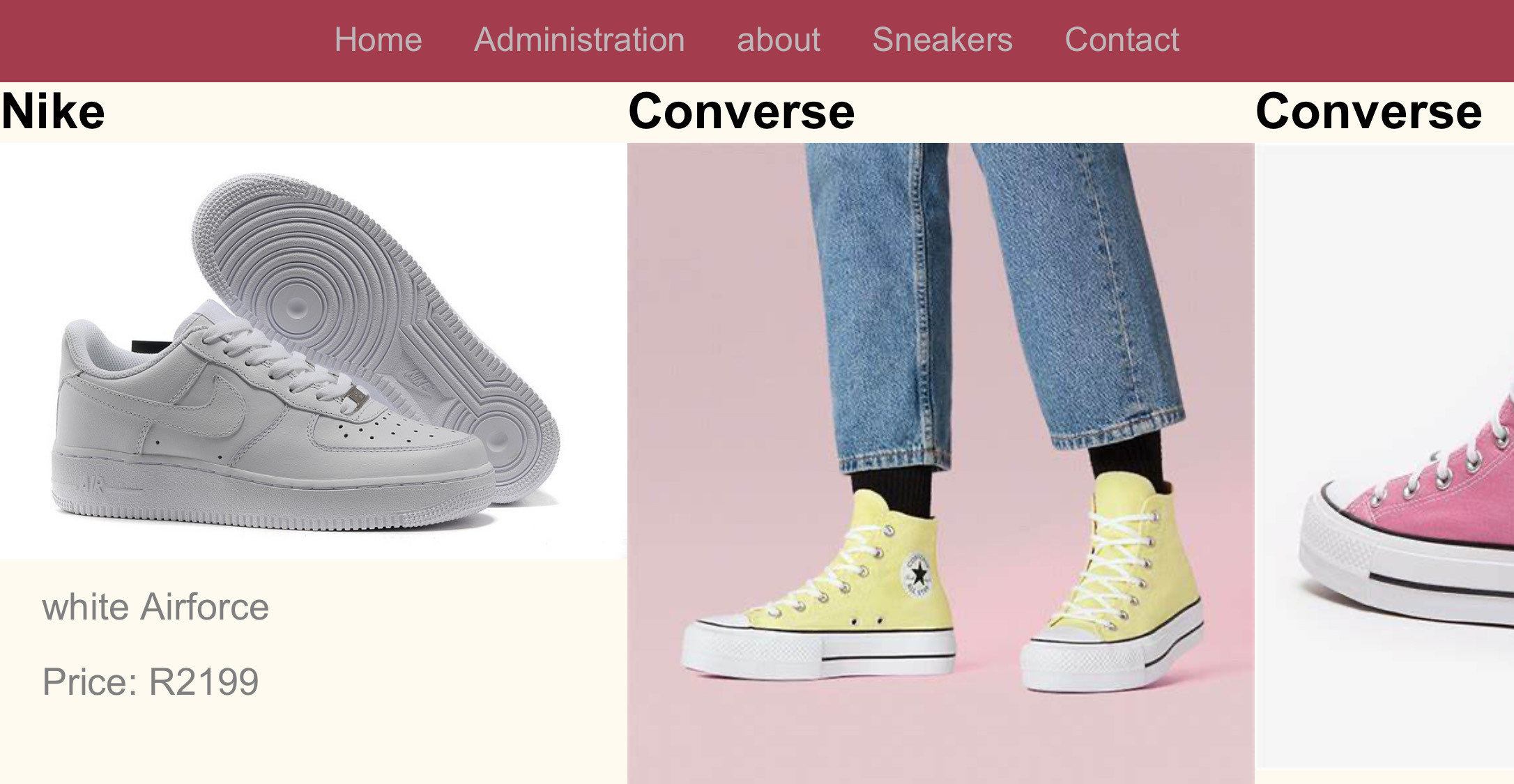Screen dimensions: 1514x784
Task: Open the about link in navbar
Action: coord(779,40)
